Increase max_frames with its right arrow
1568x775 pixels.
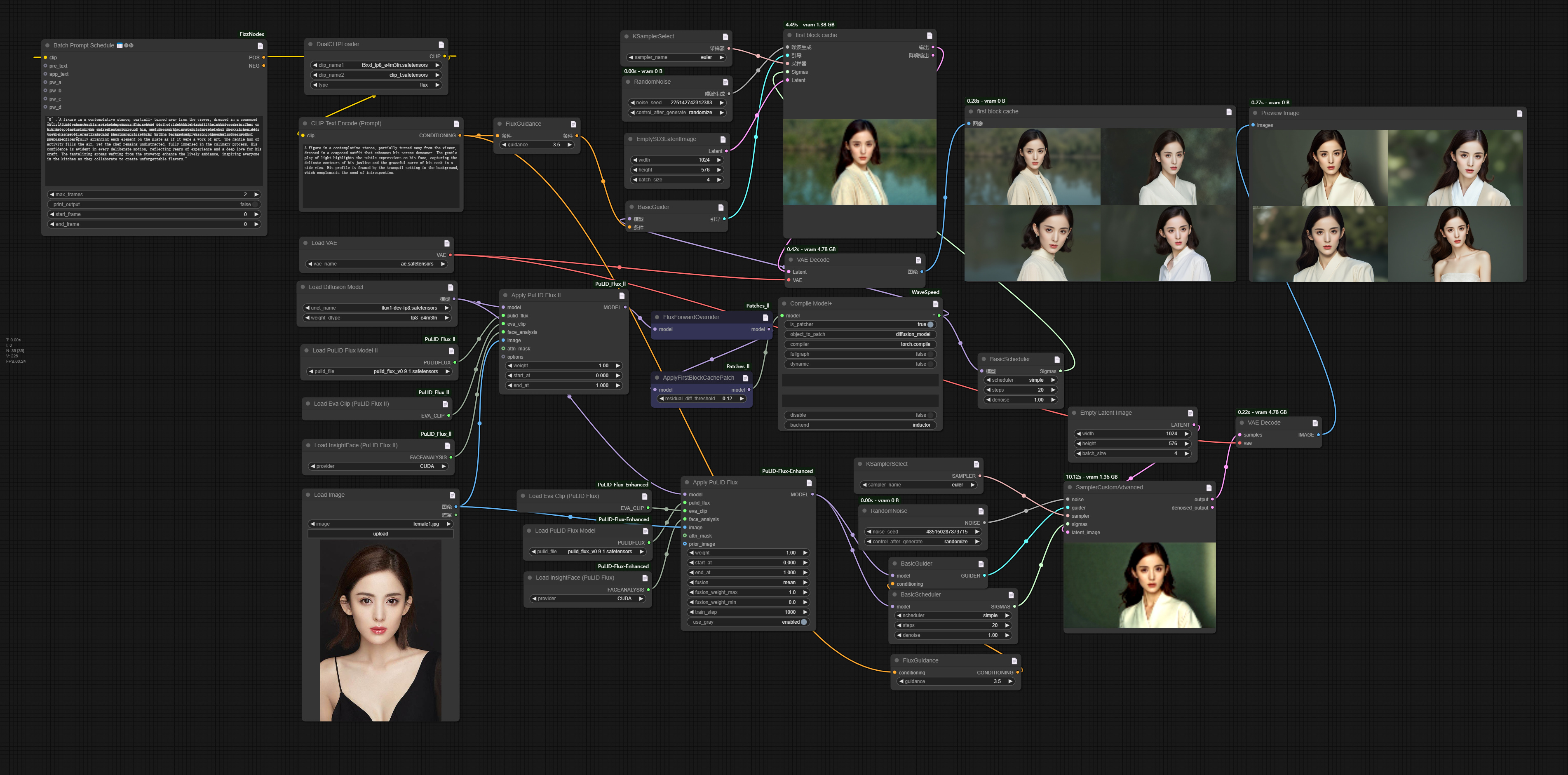tap(256, 195)
